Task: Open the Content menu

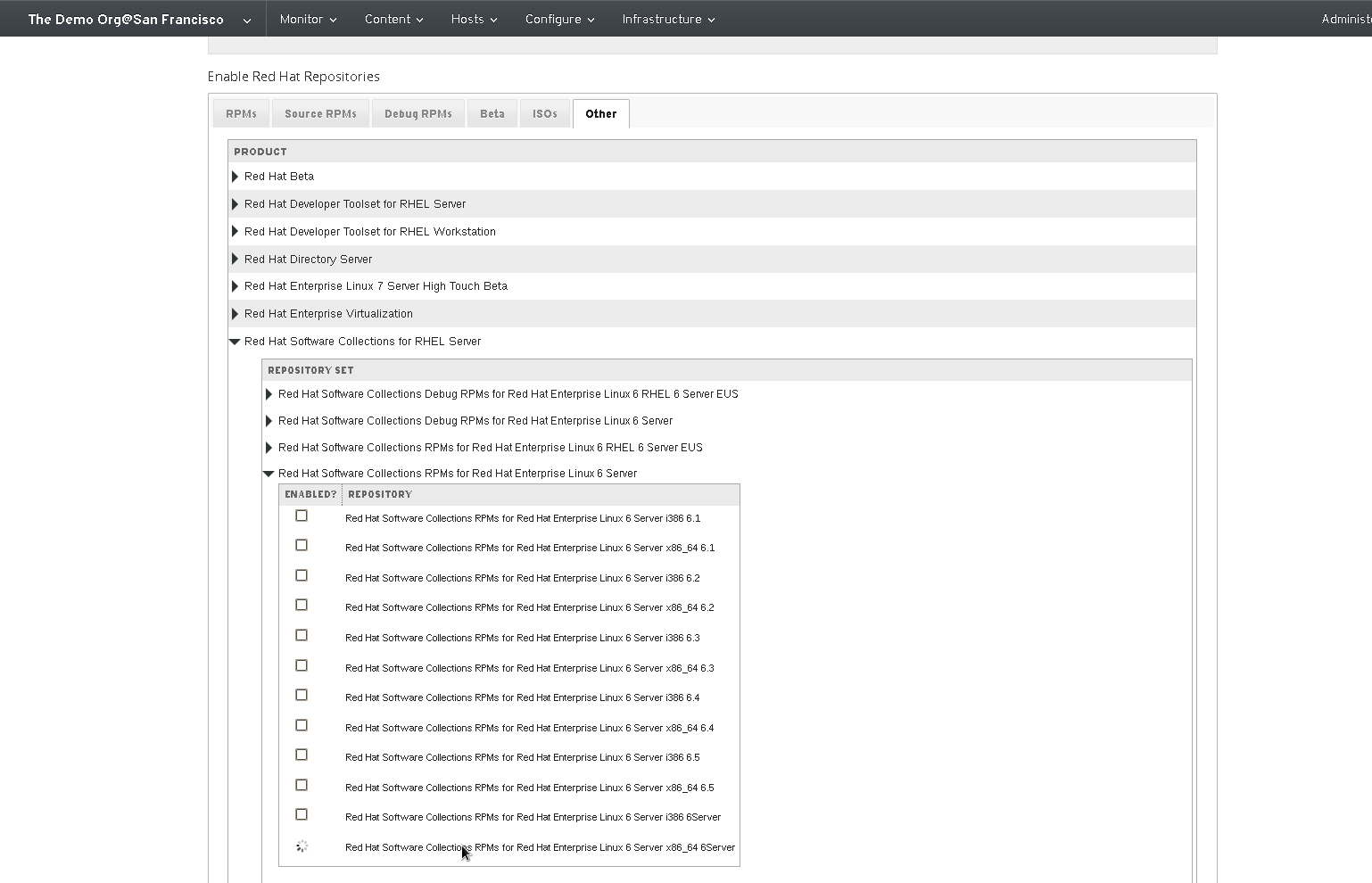Action: 393,19
